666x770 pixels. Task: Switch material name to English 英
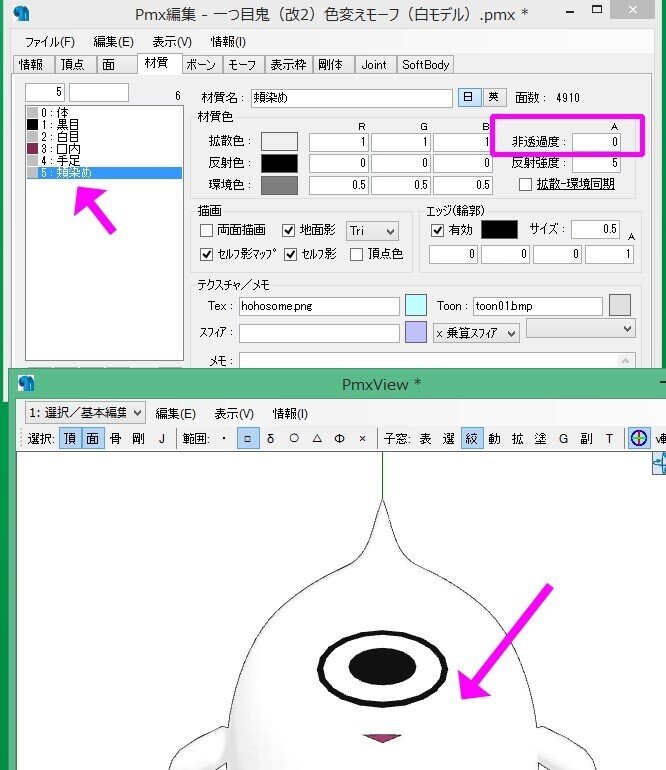click(493, 97)
